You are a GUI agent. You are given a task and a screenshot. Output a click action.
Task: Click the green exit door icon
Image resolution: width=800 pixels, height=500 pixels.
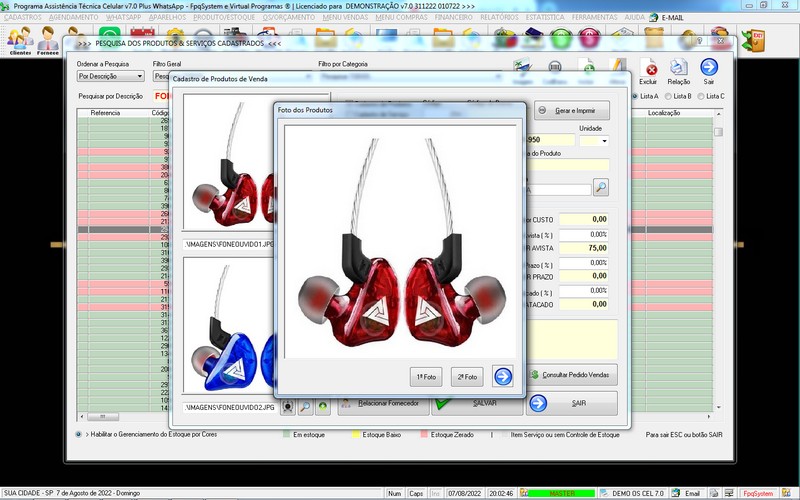point(754,40)
